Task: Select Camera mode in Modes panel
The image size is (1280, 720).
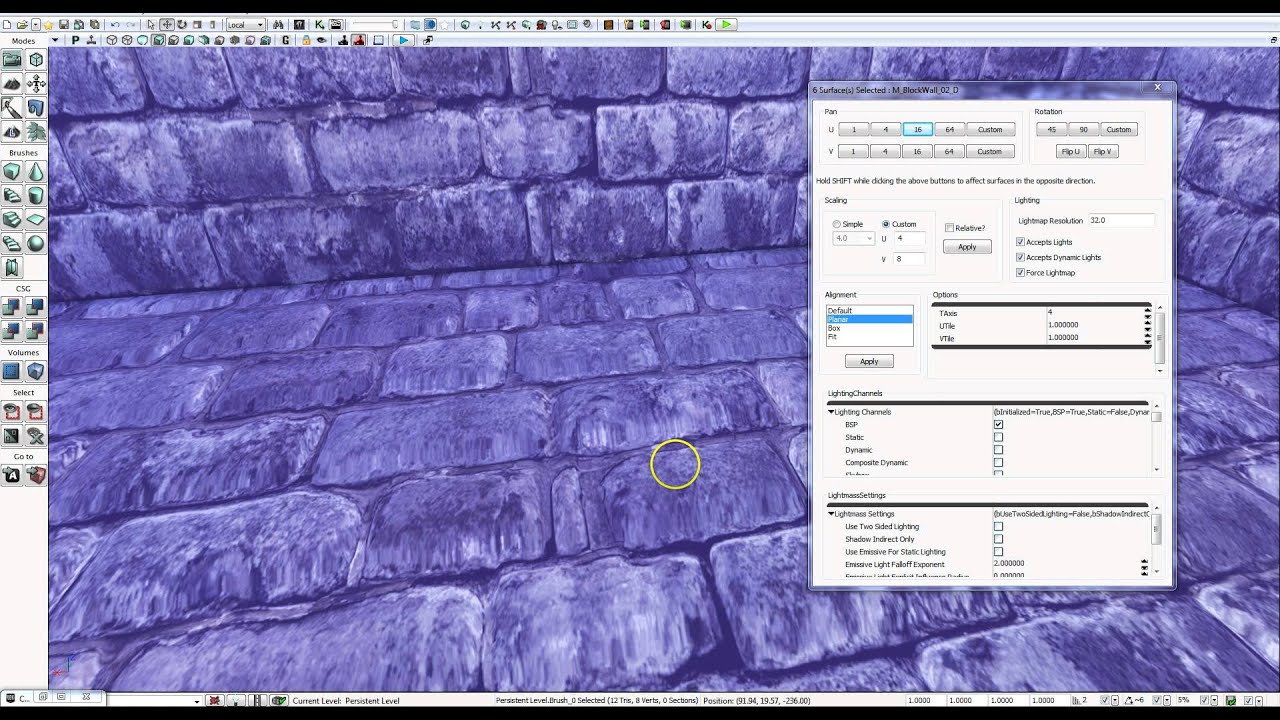Action: click(12, 60)
